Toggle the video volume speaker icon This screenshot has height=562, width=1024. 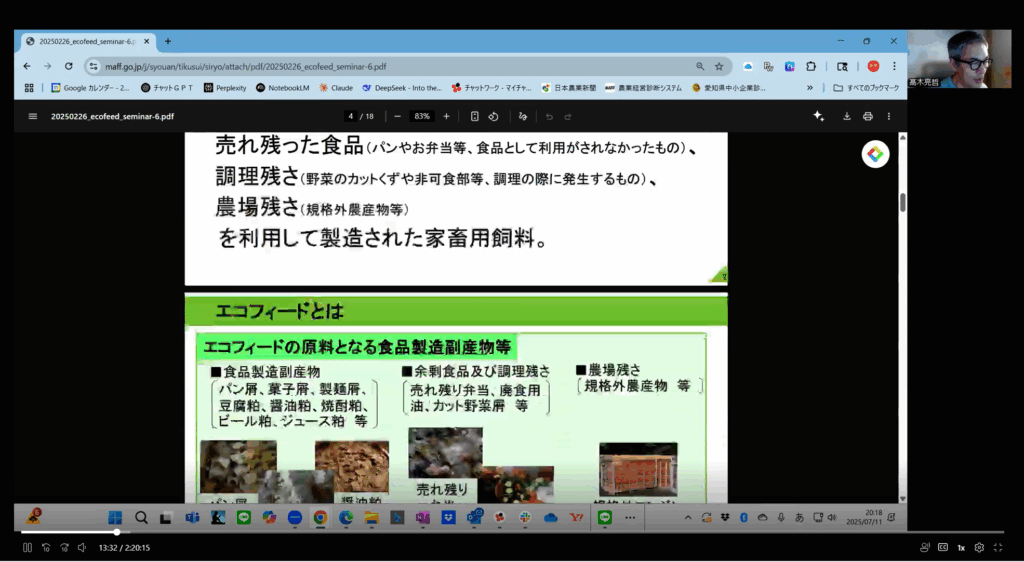click(x=82, y=548)
